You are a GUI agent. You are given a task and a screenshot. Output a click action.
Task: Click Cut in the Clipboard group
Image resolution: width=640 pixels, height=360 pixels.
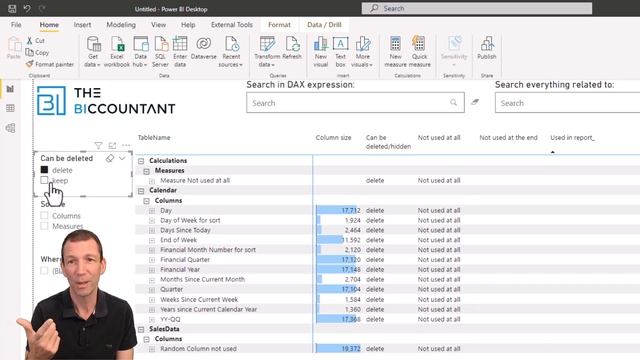[x=36, y=40]
